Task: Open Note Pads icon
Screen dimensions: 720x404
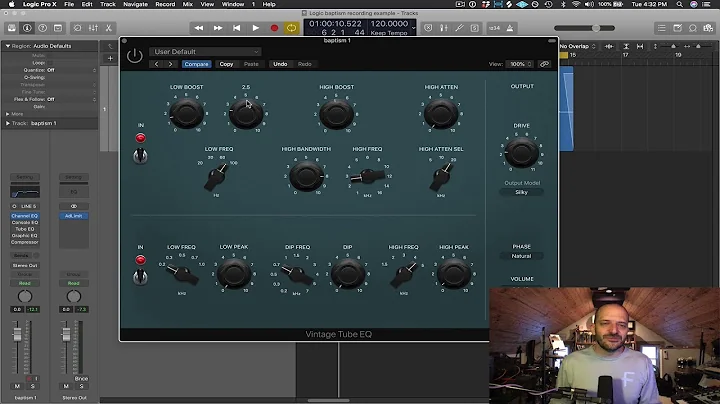Action: pos(677,28)
